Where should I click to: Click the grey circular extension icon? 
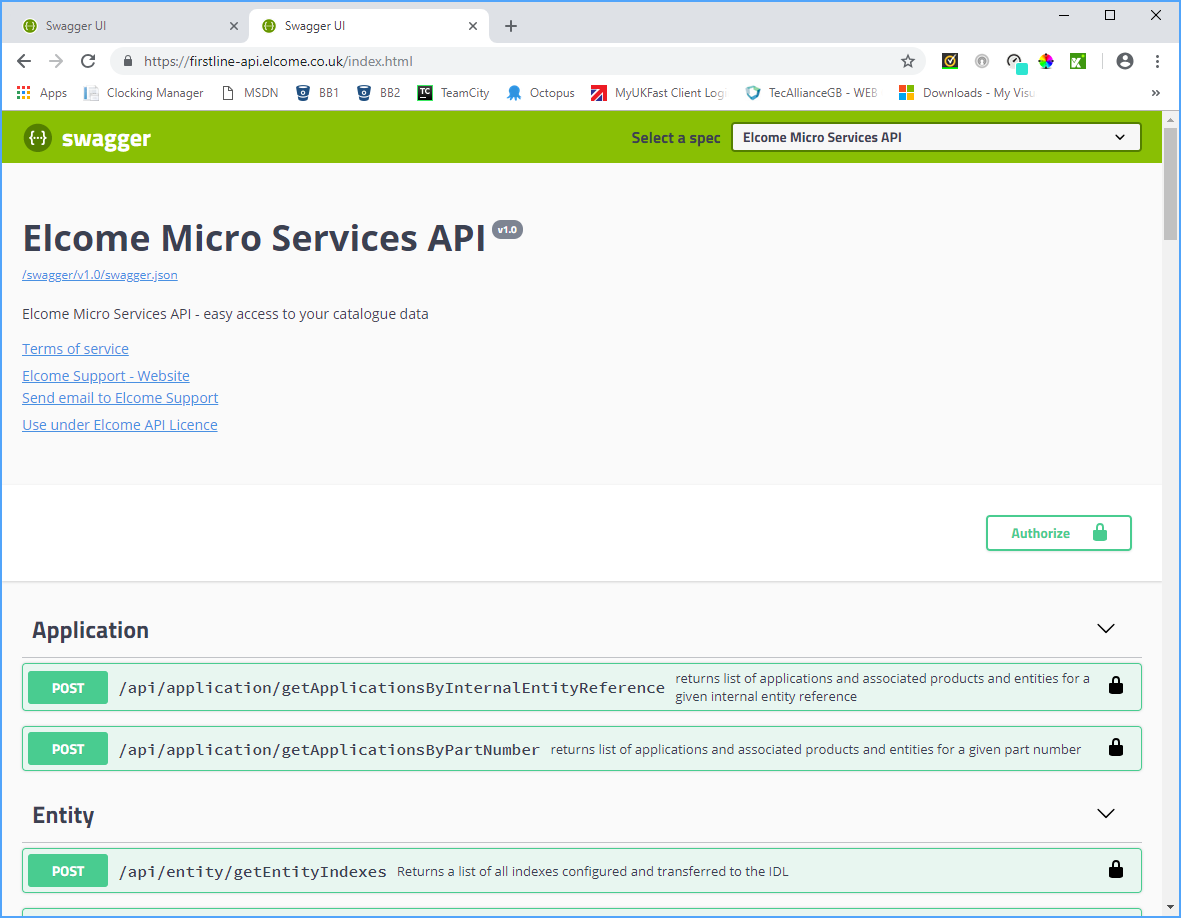coord(981,61)
